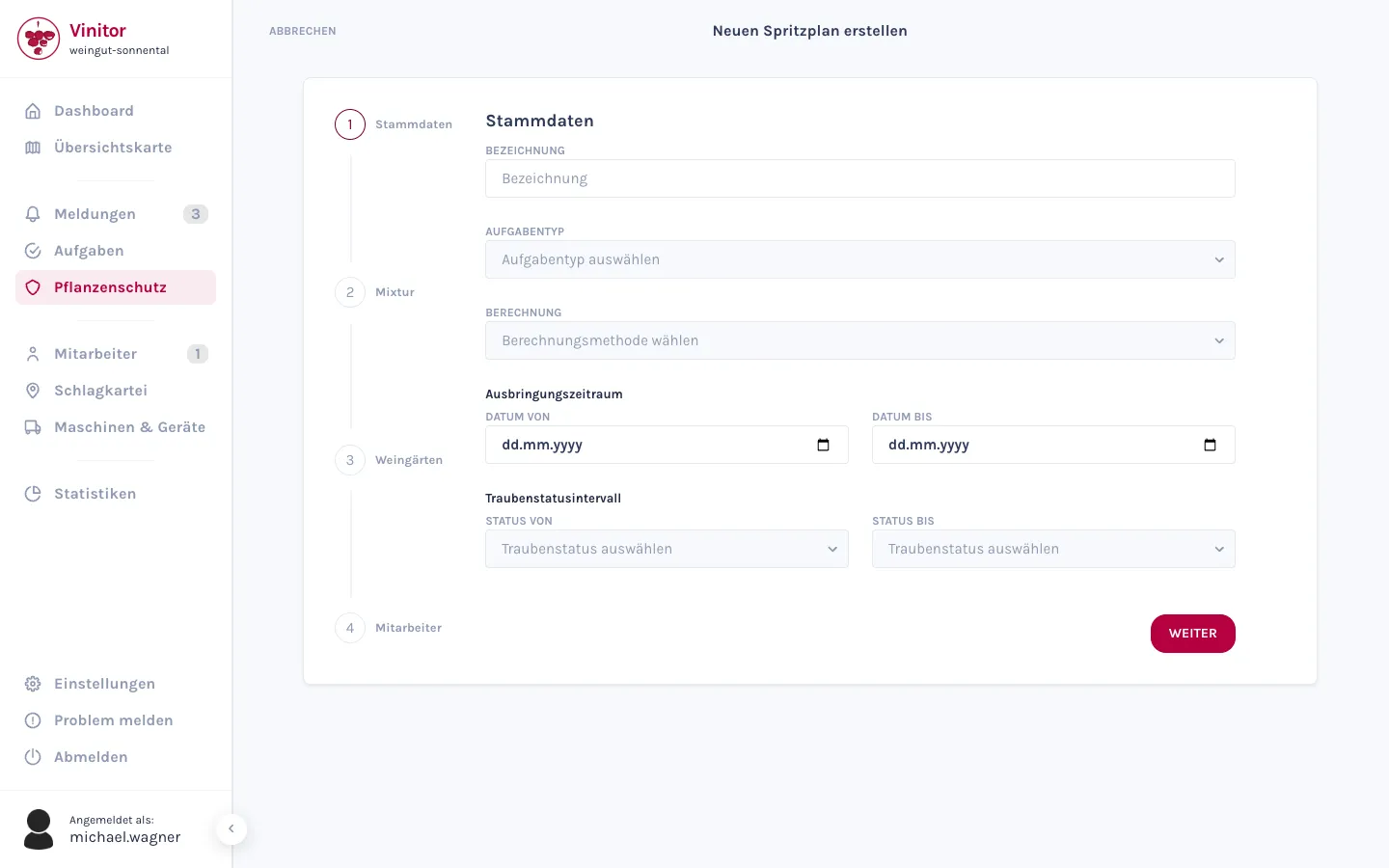The height and width of the screenshot is (868, 1389).
Task: Click the Problem melden alert icon
Action: 33,720
